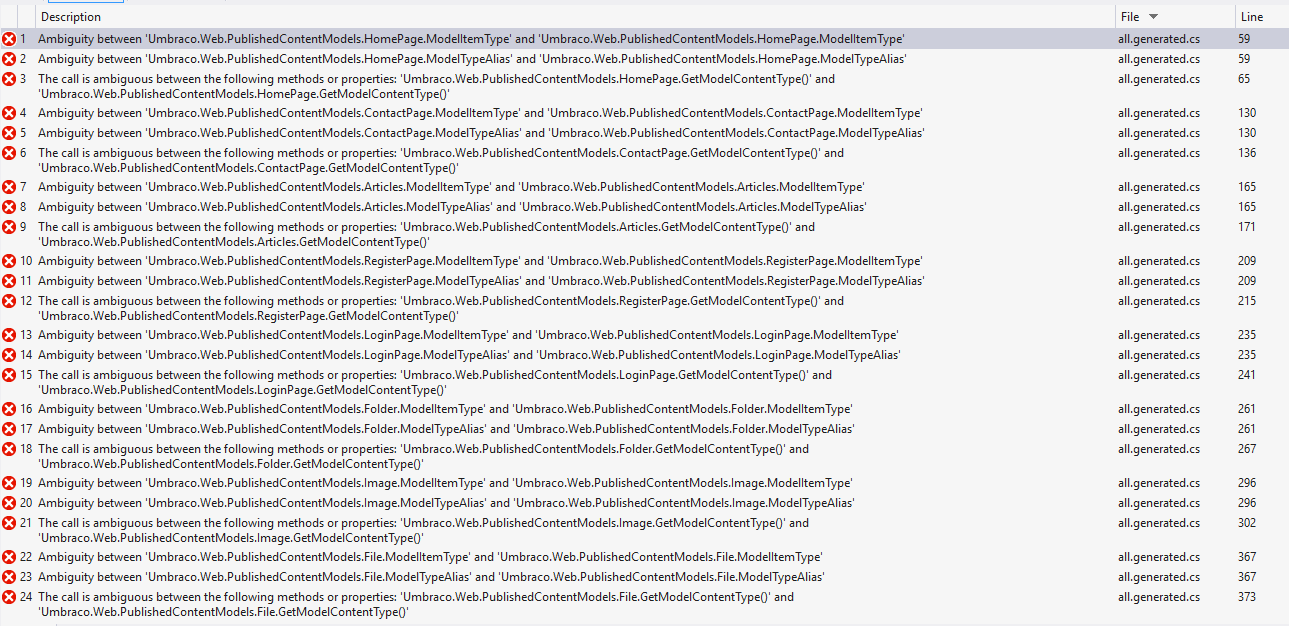Select HomePage.ModelTypeAlias ambiguity error description
1289x626 pixels.
tap(472, 59)
